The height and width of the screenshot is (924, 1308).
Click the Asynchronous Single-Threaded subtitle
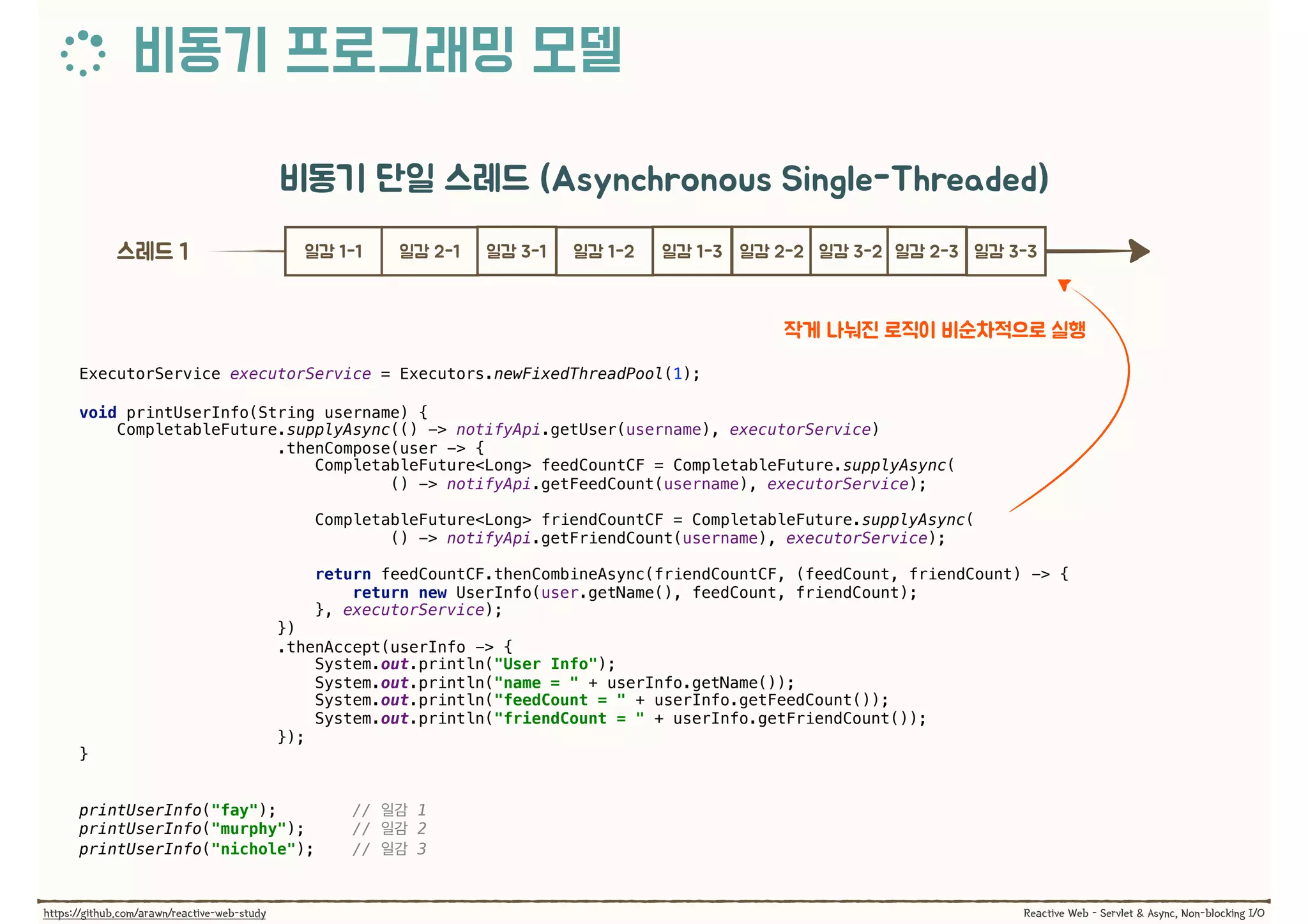point(664,178)
